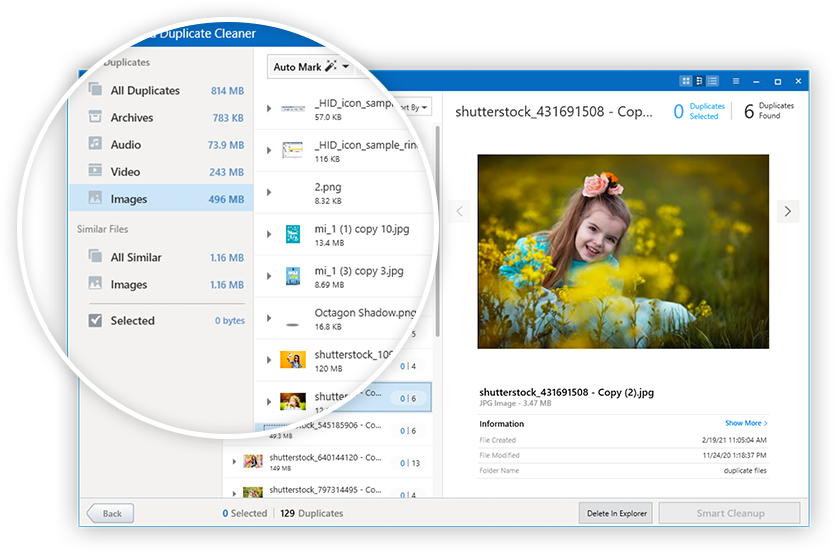Select the All Duplicates category
This screenshot has width=834, height=552.
click(x=161, y=90)
